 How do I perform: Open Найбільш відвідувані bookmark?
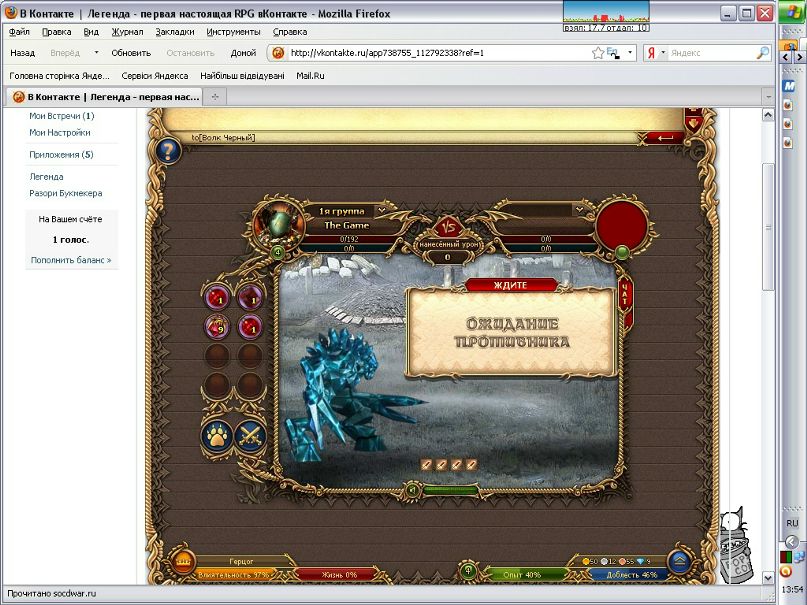242,76
